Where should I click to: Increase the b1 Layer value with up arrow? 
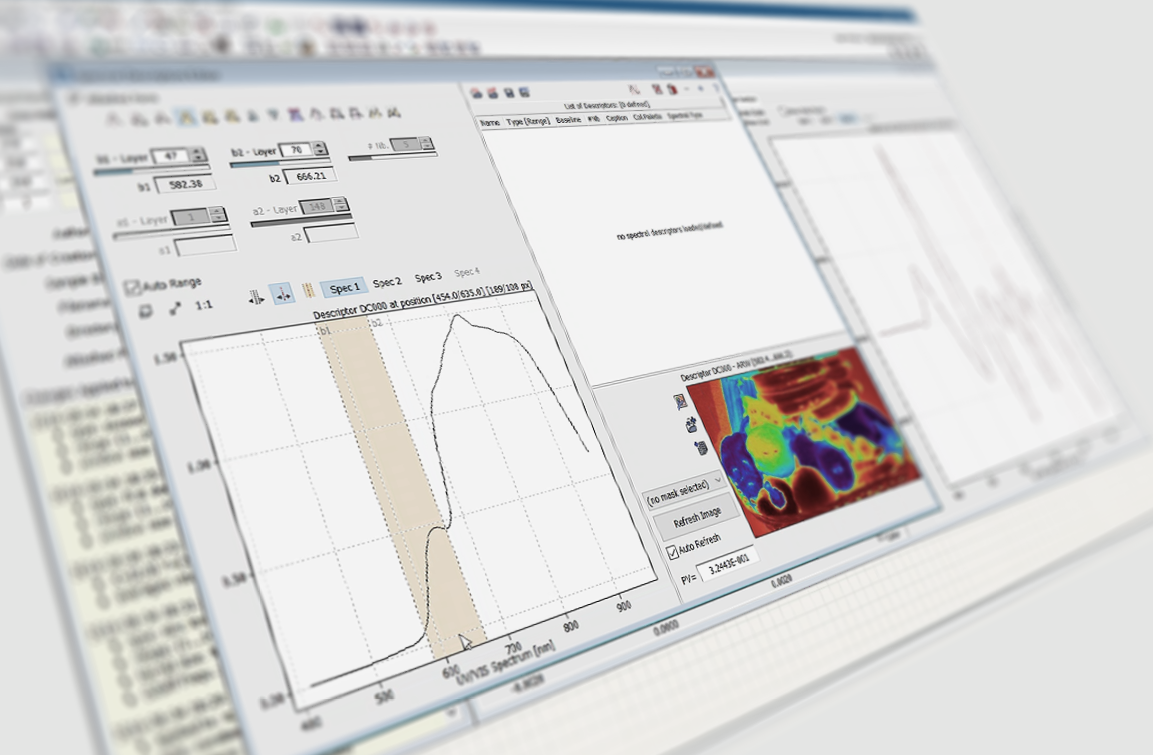pos(198,151)
